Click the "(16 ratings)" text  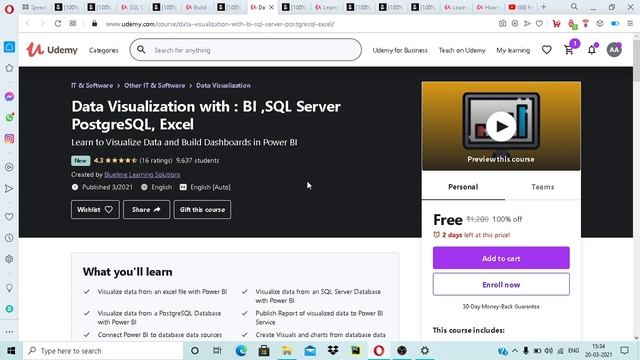156,160
